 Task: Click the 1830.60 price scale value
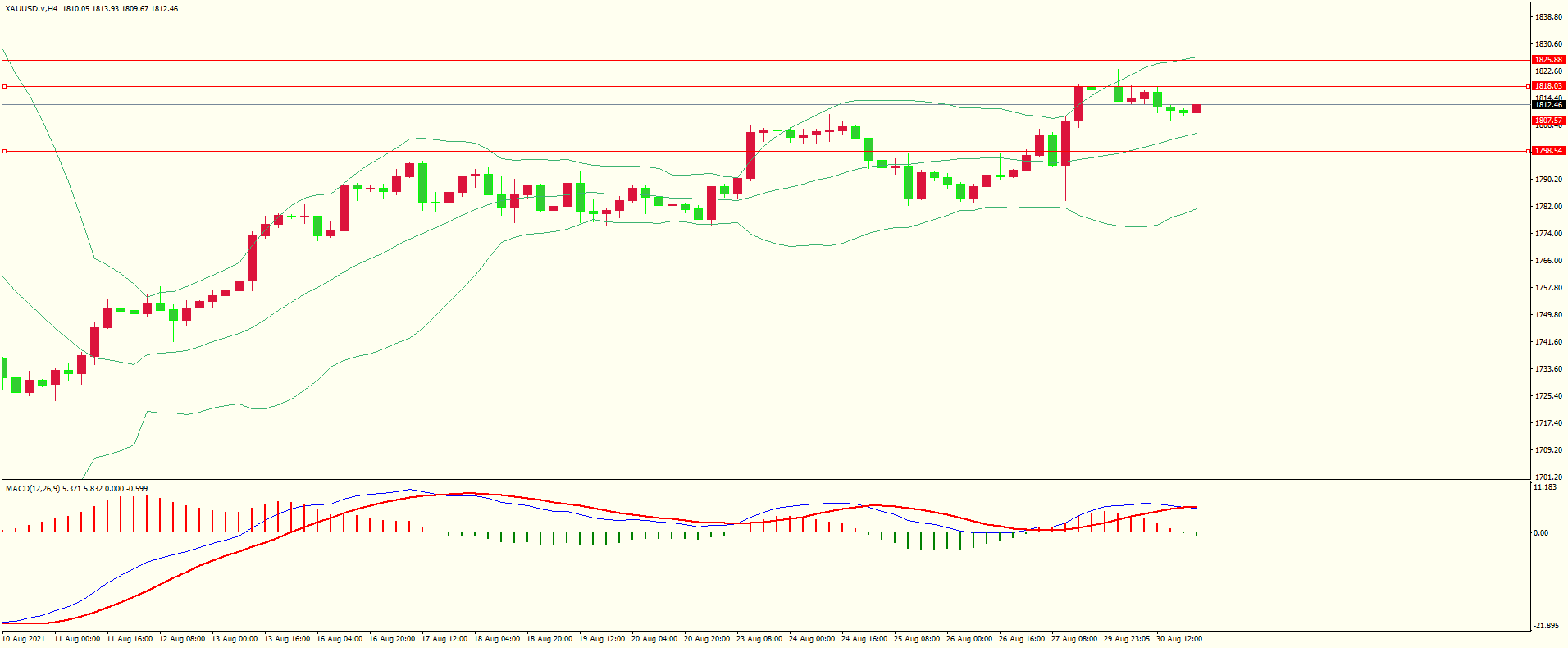click(x=1548, y=44)
